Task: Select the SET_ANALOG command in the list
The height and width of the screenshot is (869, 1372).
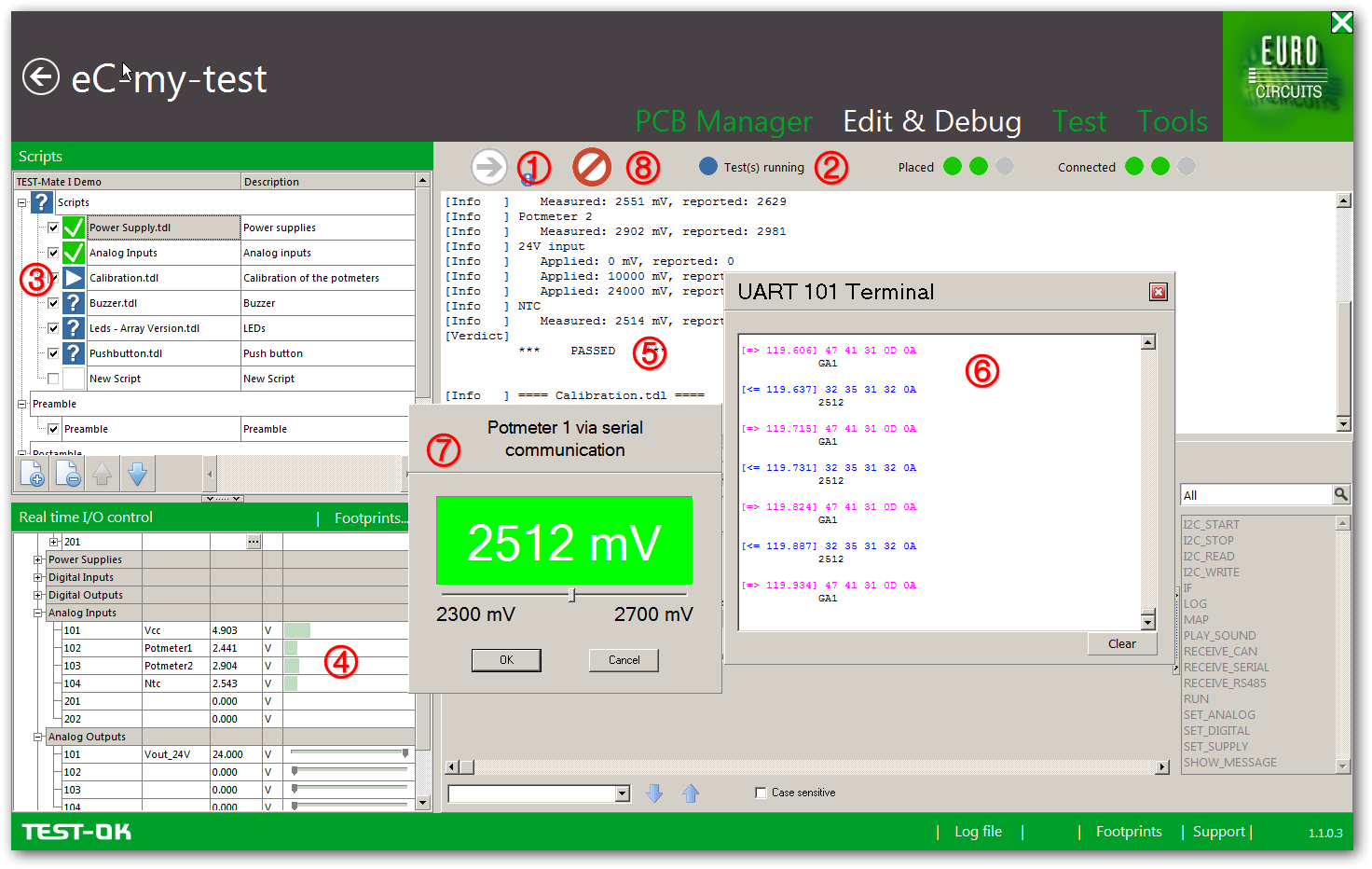Action: click(1219, 715)
